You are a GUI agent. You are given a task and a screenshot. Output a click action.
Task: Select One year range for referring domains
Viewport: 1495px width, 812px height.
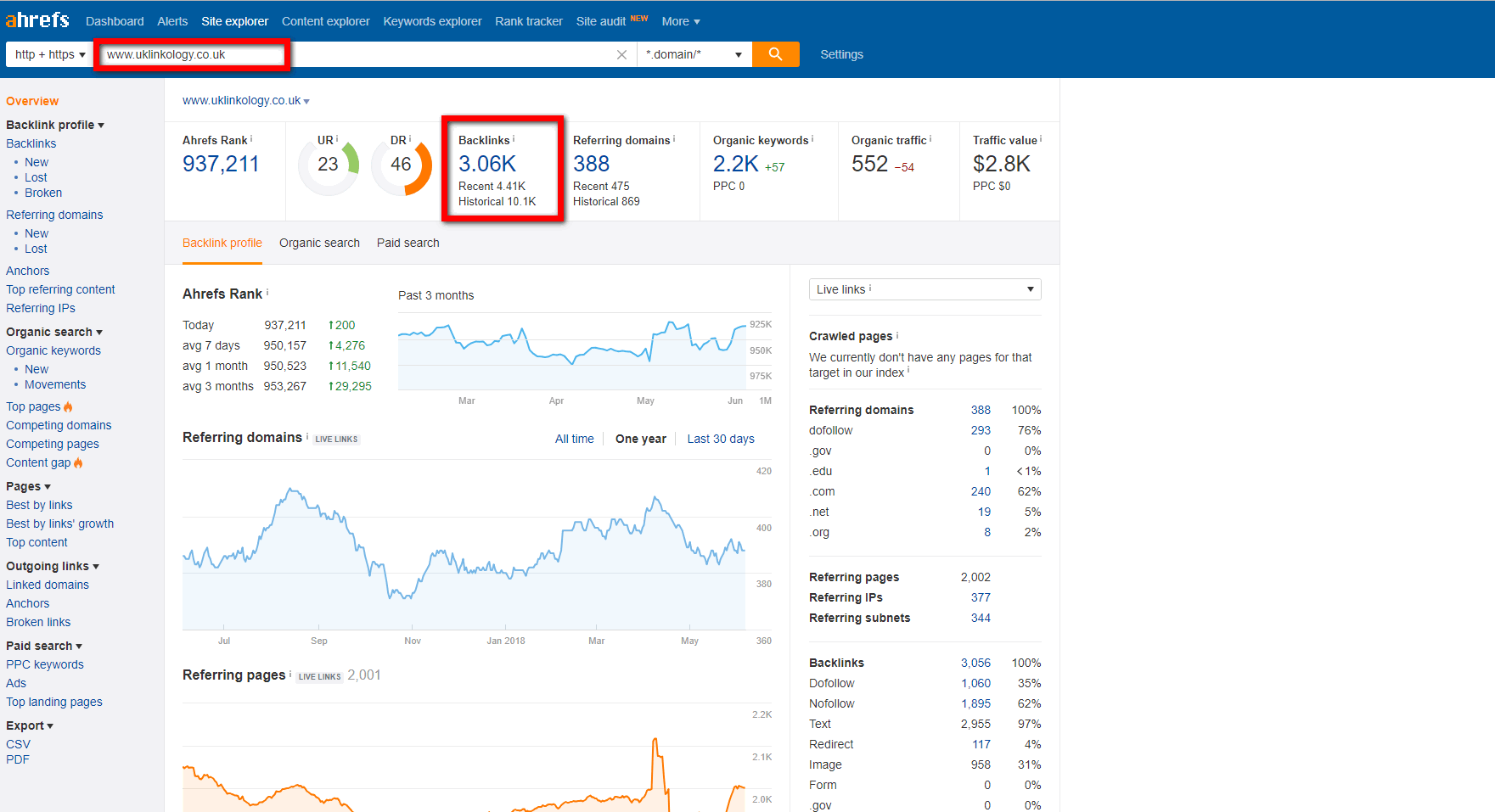click(x=641, y=439)
